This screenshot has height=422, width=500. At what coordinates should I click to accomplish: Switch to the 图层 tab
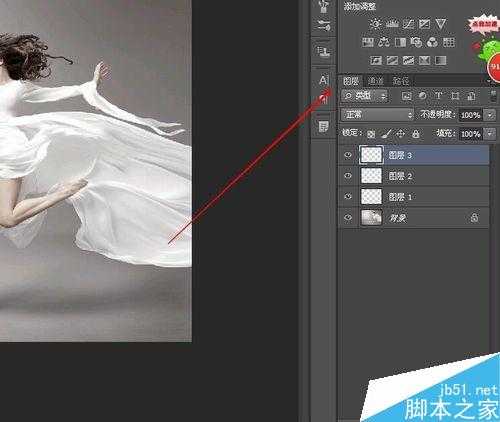click(350, 80)
